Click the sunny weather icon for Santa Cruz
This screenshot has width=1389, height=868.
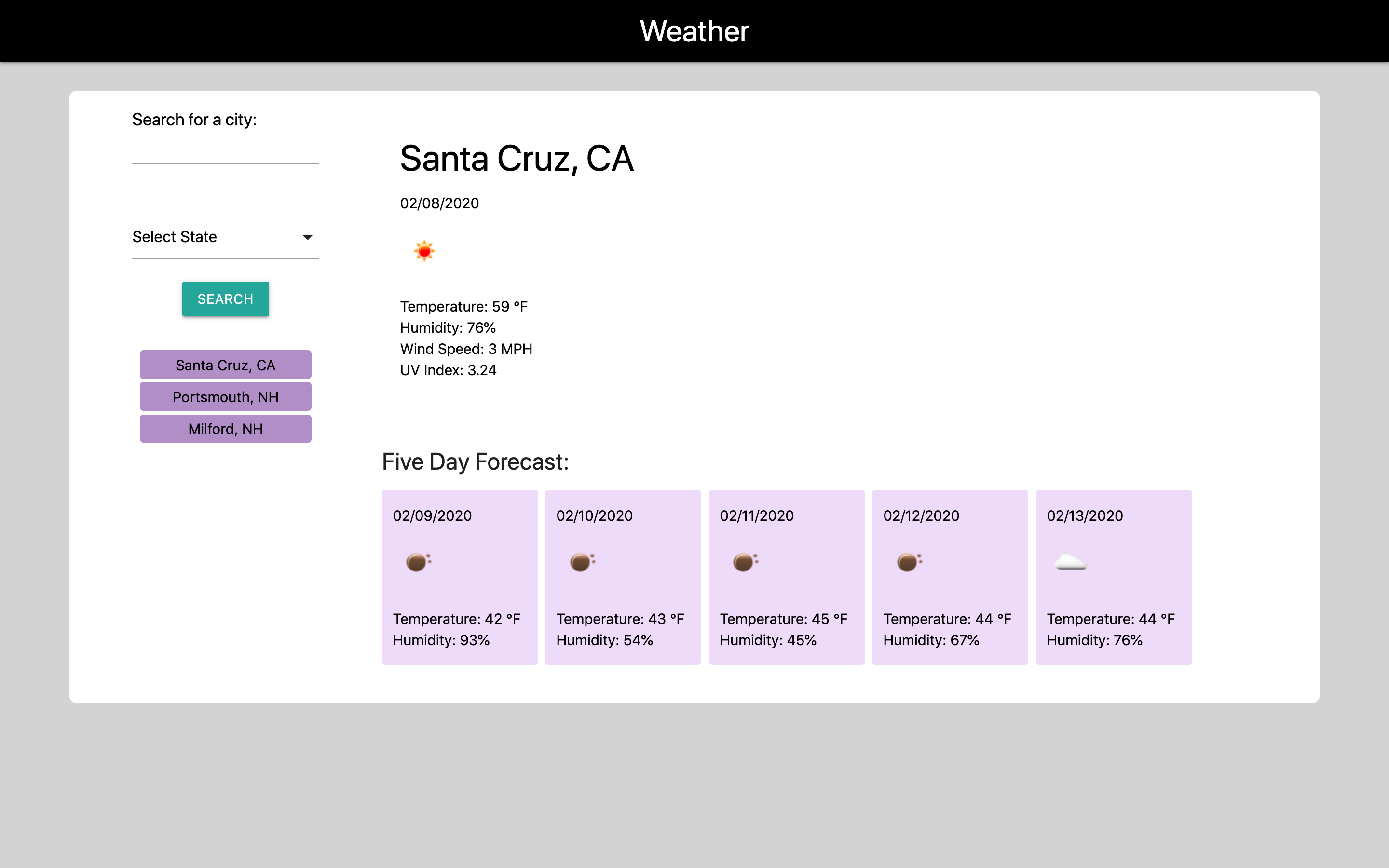pos(424,251)
